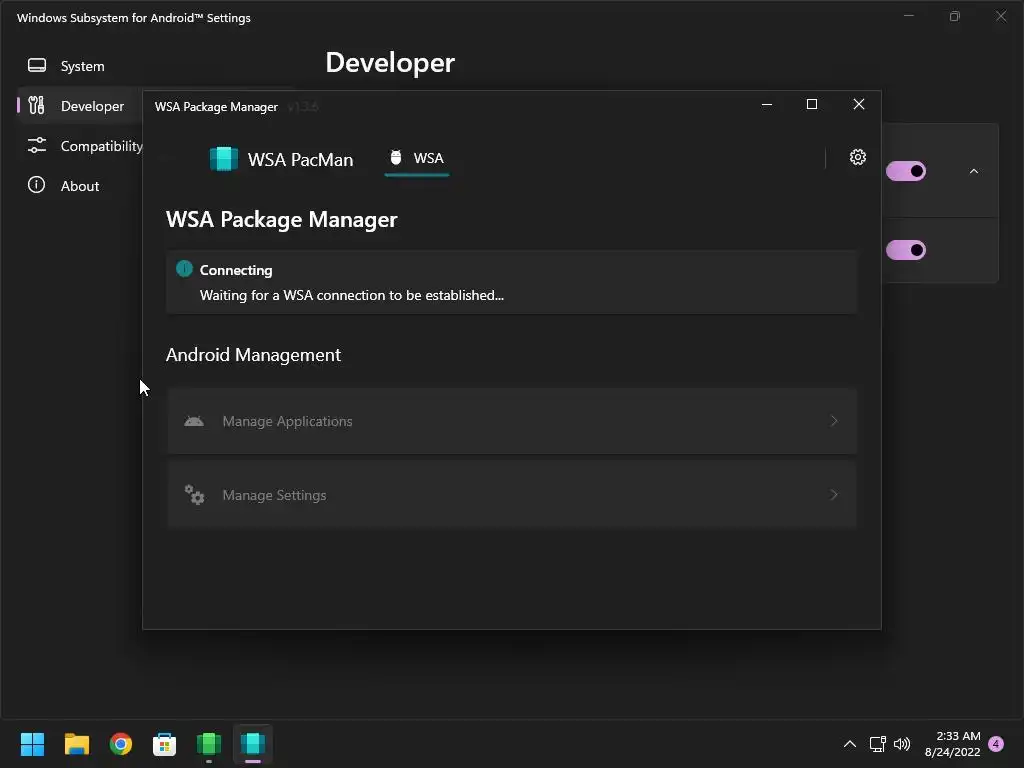Toggle the lower purple switch
The height and width of the screenshot is (768, 1024).
(906, 250)
